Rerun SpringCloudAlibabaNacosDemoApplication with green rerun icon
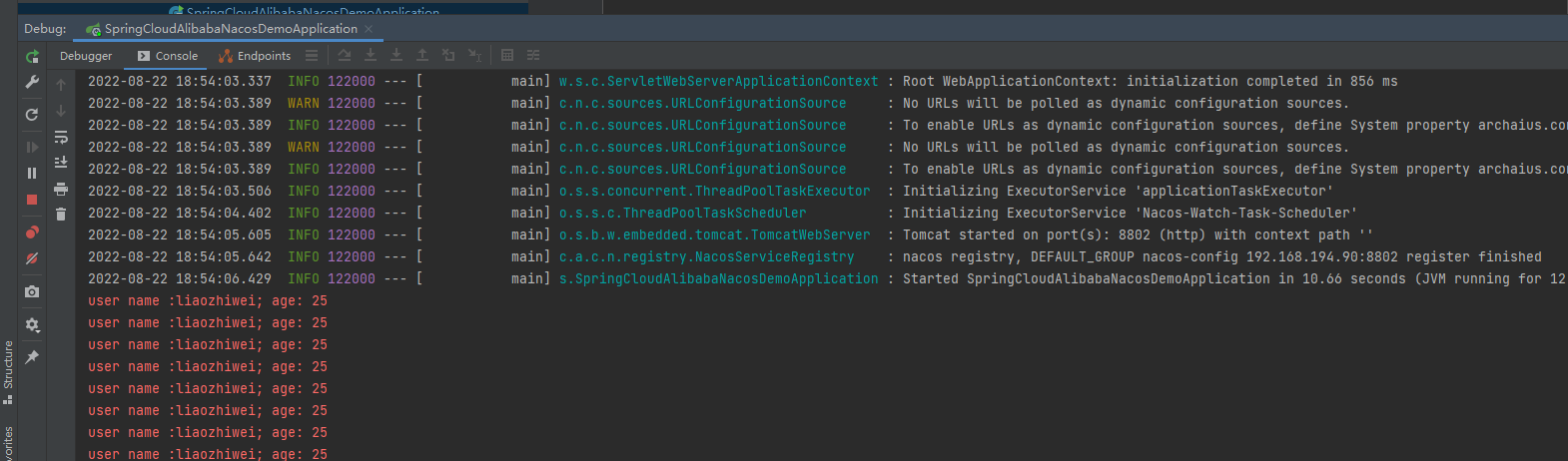 click(32, 57)
